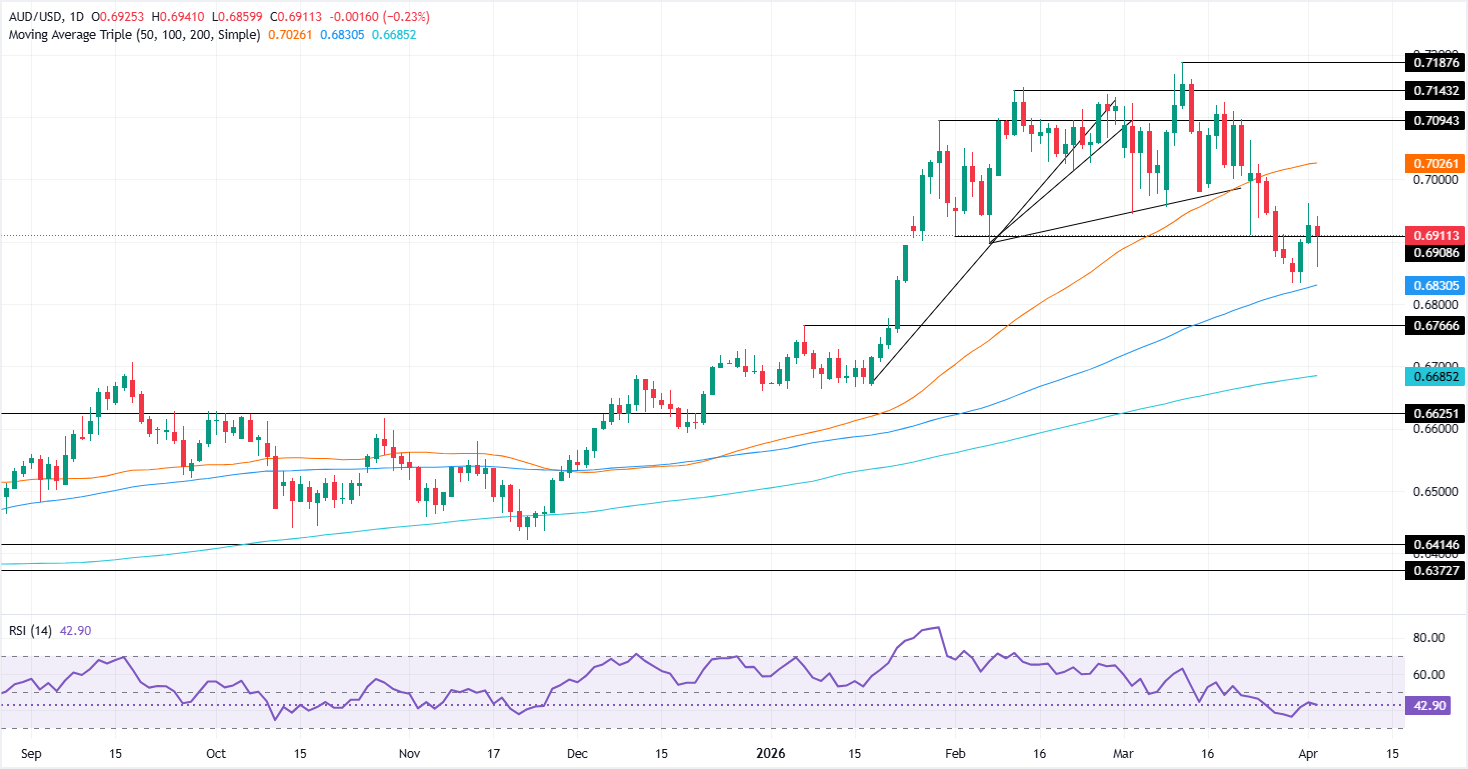Click the red 0.69113 current price label
Screen dimensions: 1468x769
point(1433,234)
